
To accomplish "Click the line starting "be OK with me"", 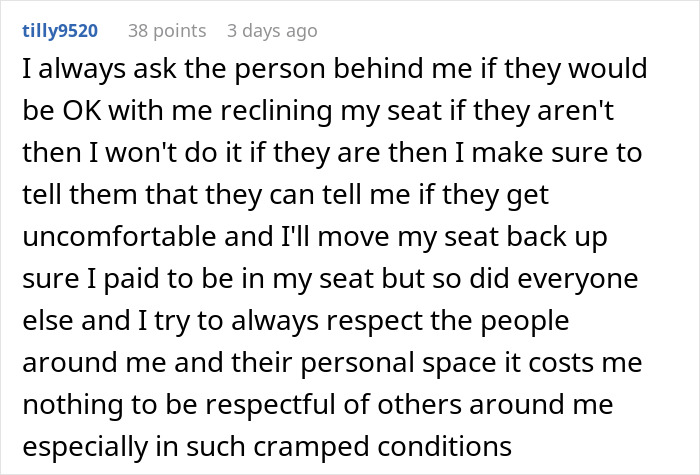I will pyautogui.click(x=332, y=114).
